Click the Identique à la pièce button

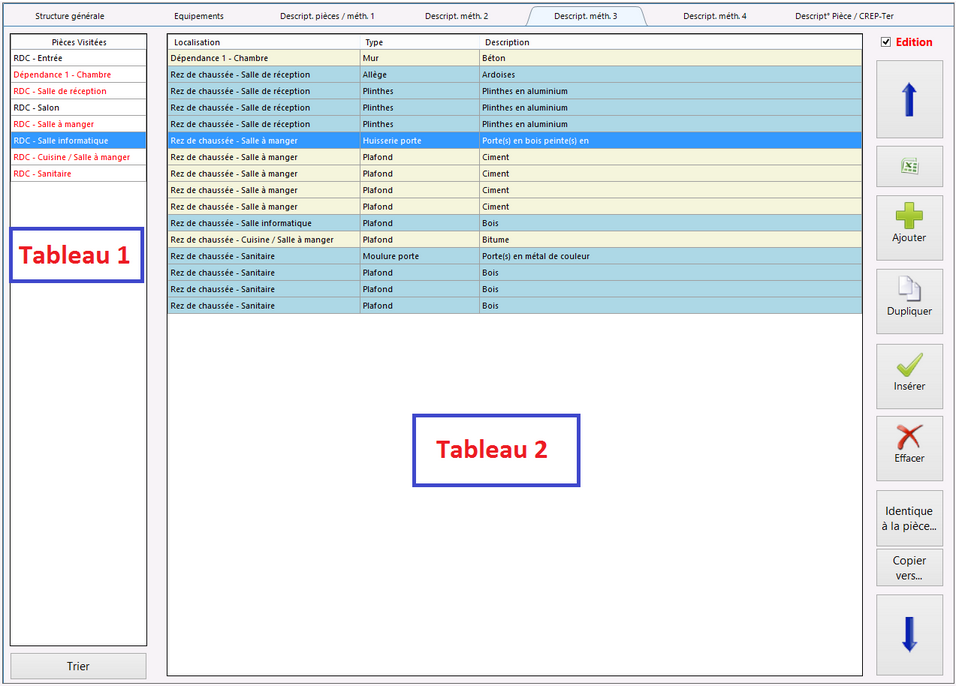(x=909, y=518)
